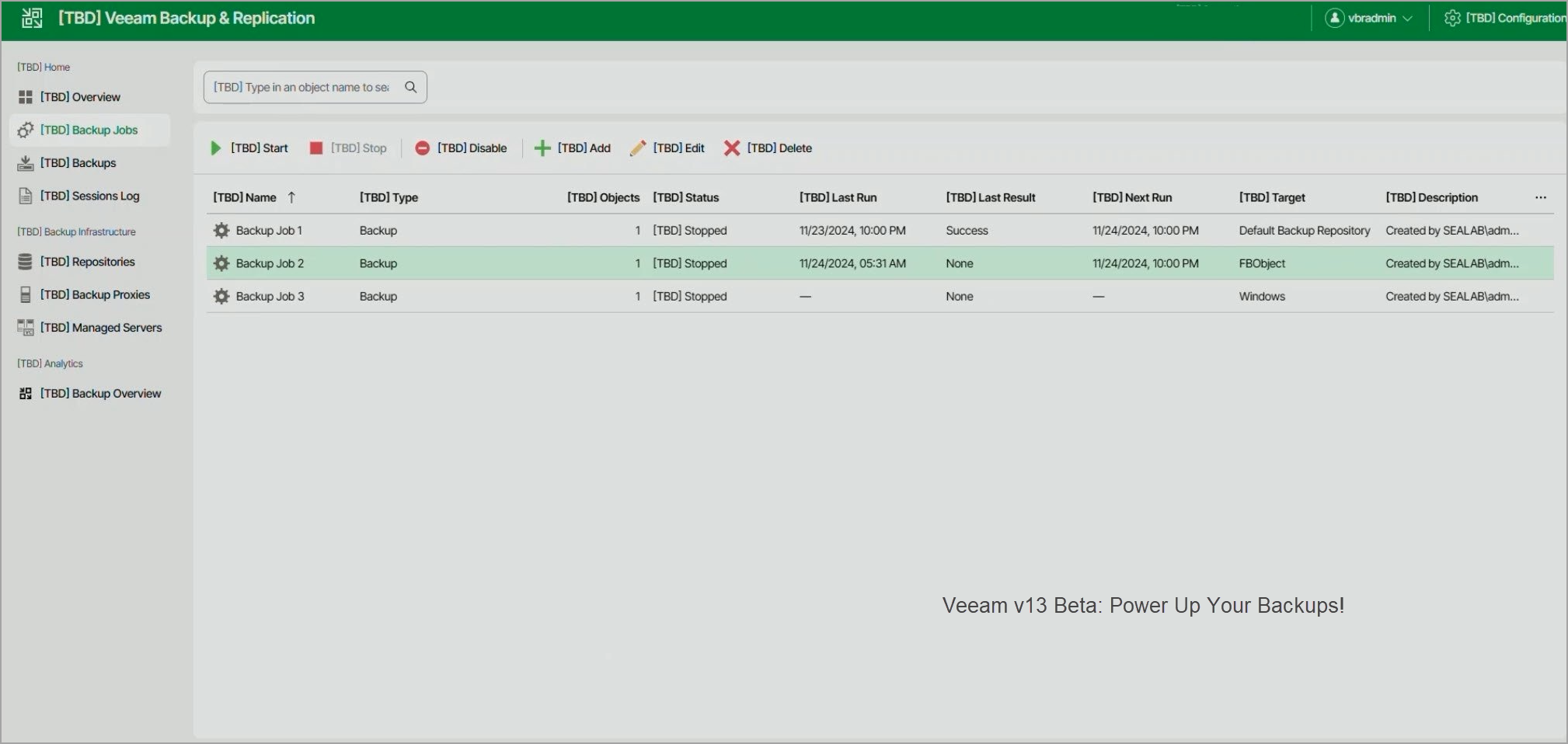The width and height of the screenshot is (1568, 744).
Task: Select the Backup Job 3 row name
Action: coord(270,297)
